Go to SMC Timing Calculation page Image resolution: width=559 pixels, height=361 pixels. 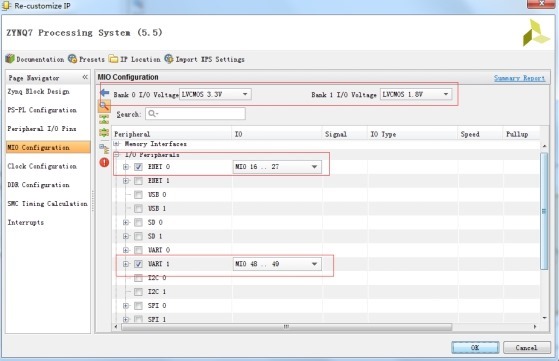[x=47, y=203]
